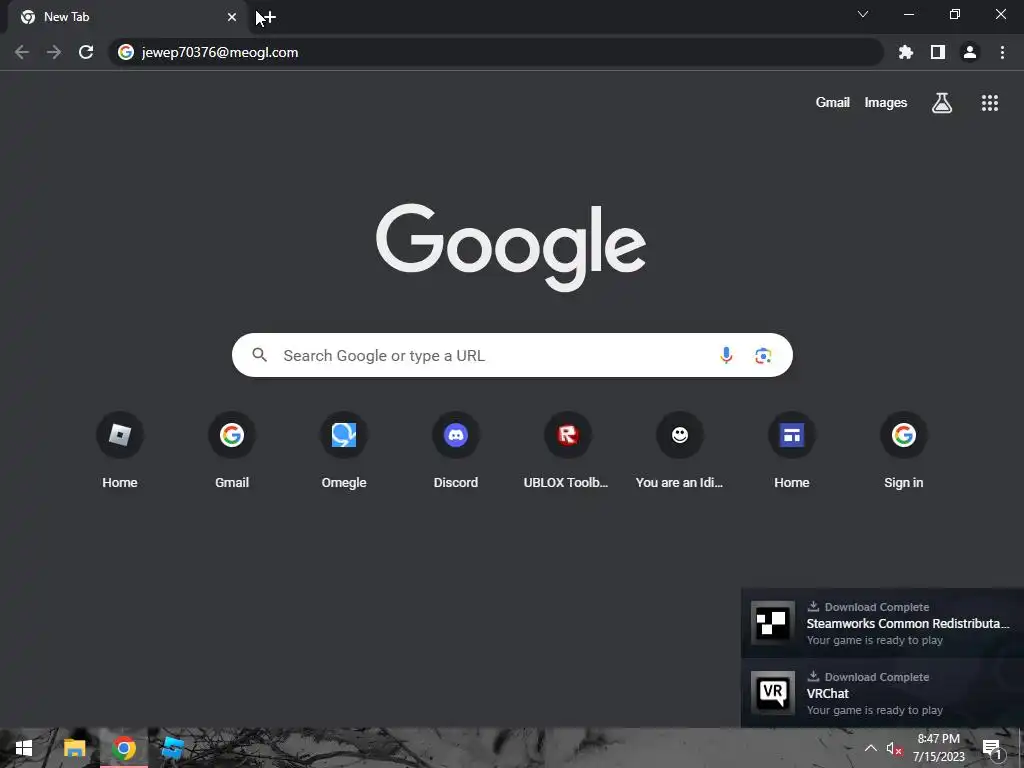Viewport: 1024px width, 768px height.
Task: Reload the current page
Action: pos(86,52)
